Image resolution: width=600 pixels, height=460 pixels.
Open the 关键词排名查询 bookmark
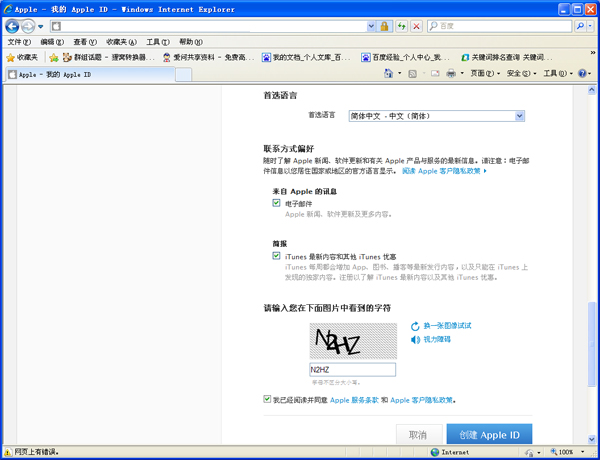507,57
